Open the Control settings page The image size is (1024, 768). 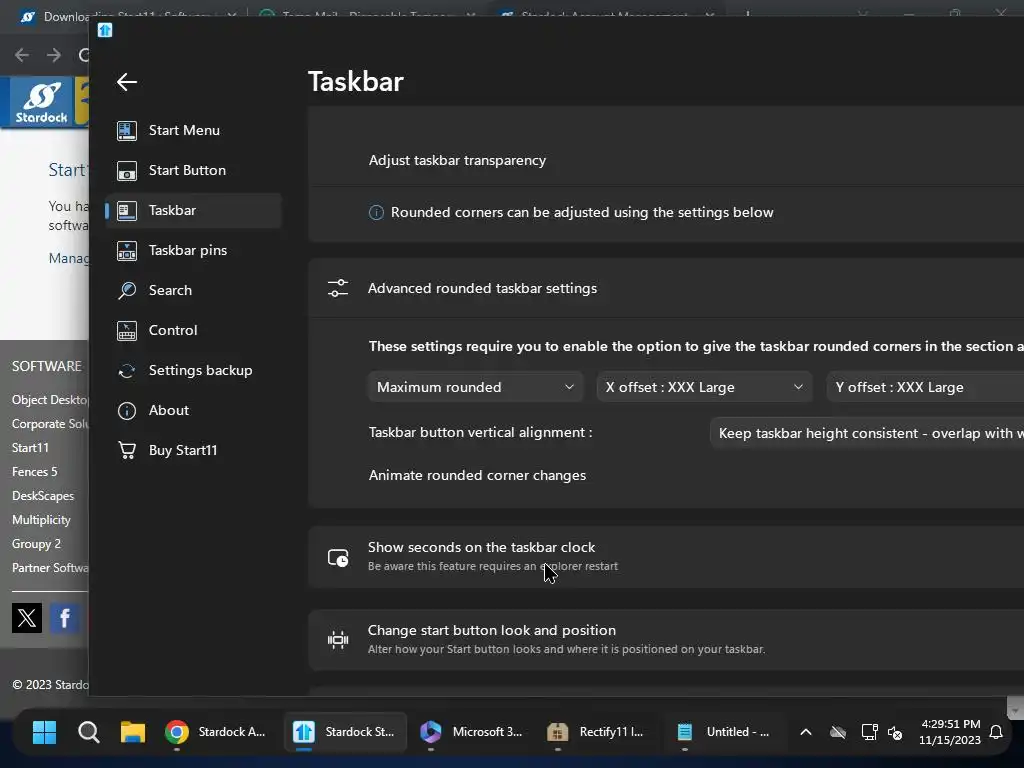click(x=193, y=330)
